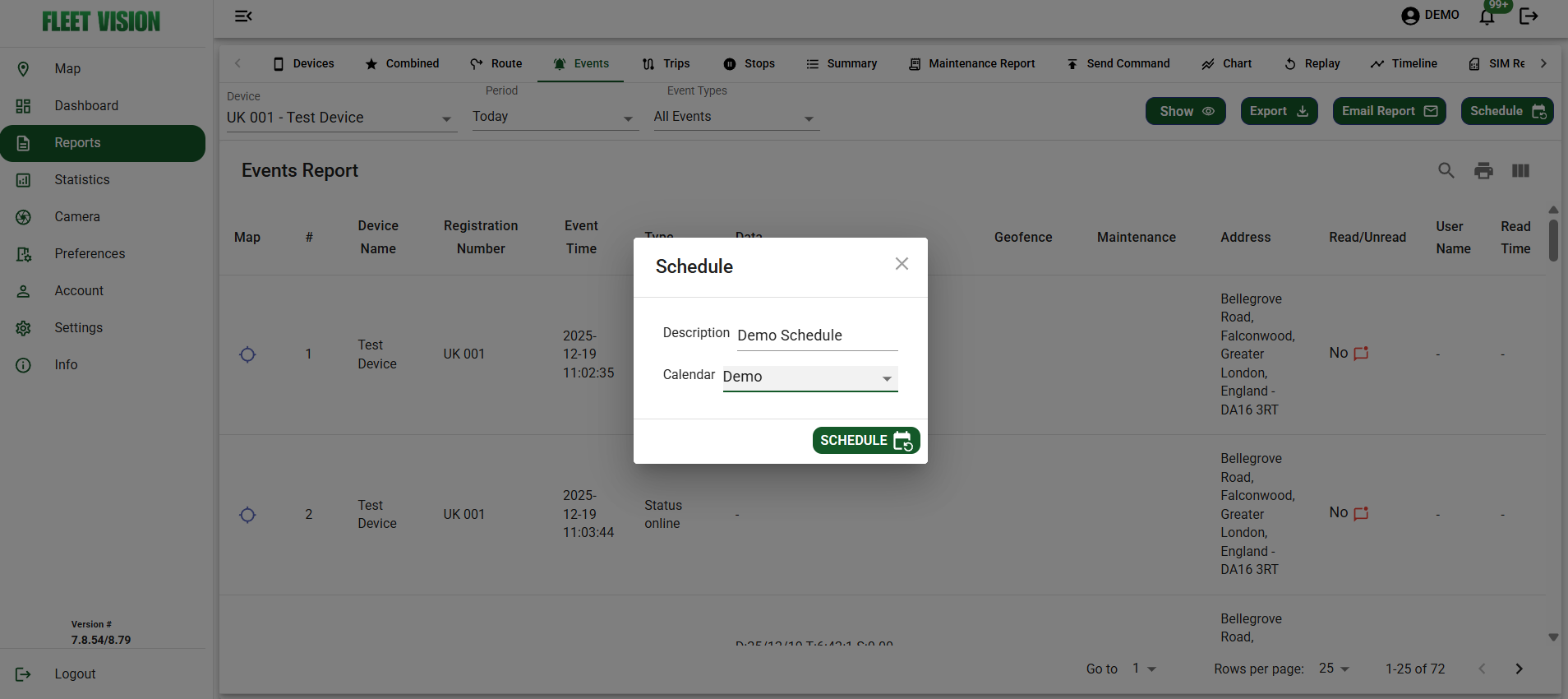
Task: Close the Schedule dialog
Action: coord(902,264)
